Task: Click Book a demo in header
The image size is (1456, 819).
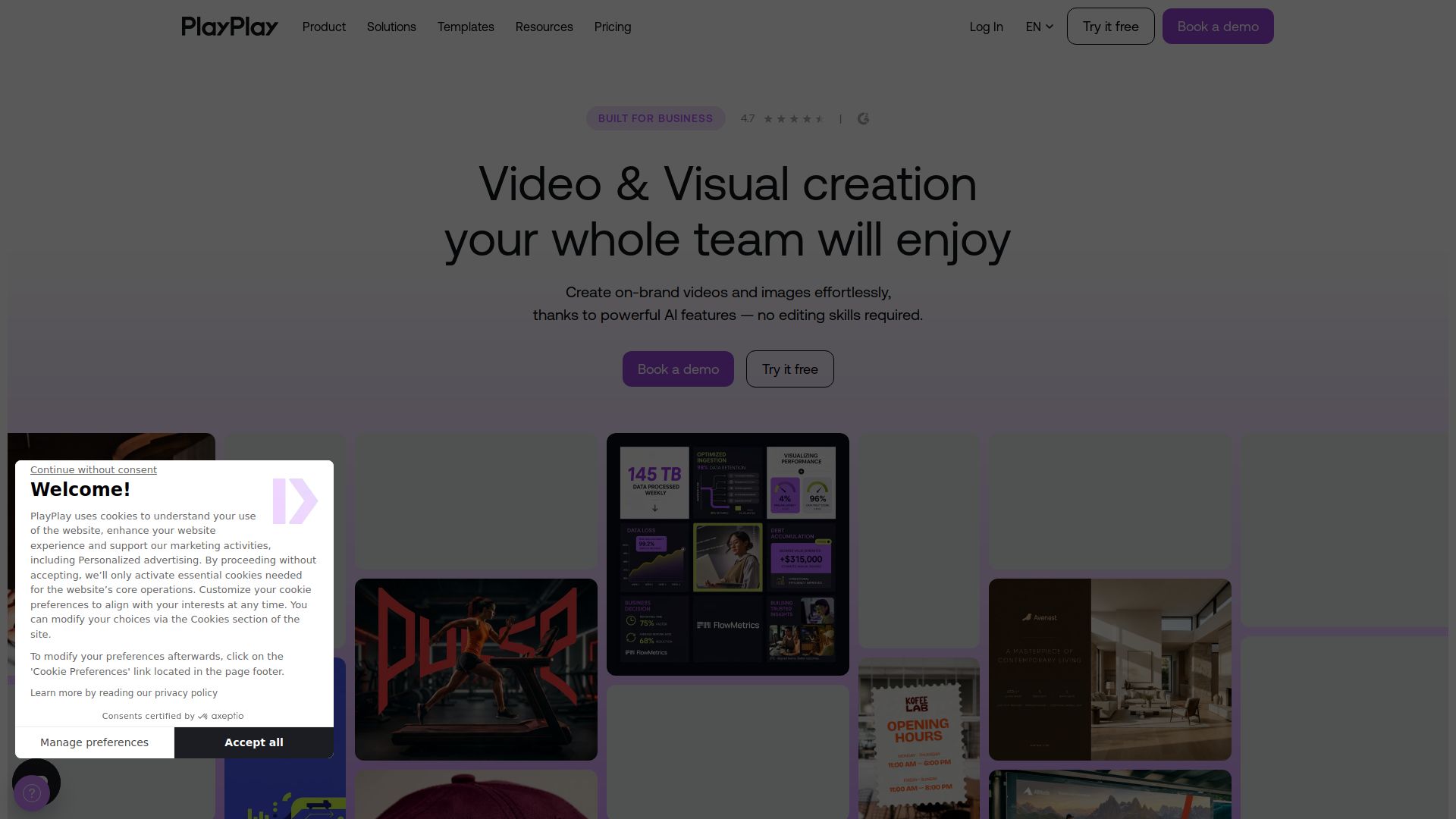Action: point(1218,27)
